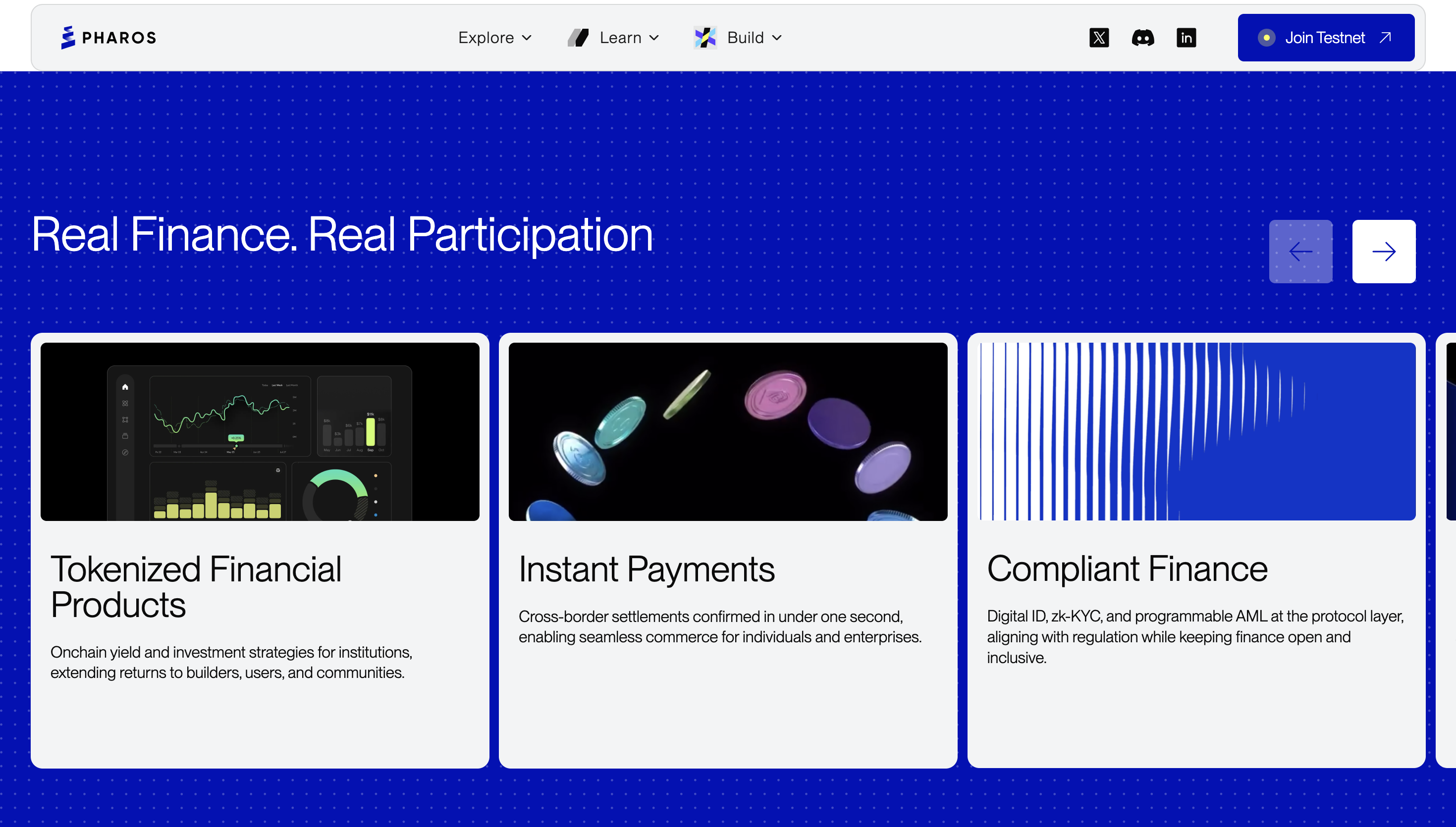Open the Build menu item

(745, 38)
